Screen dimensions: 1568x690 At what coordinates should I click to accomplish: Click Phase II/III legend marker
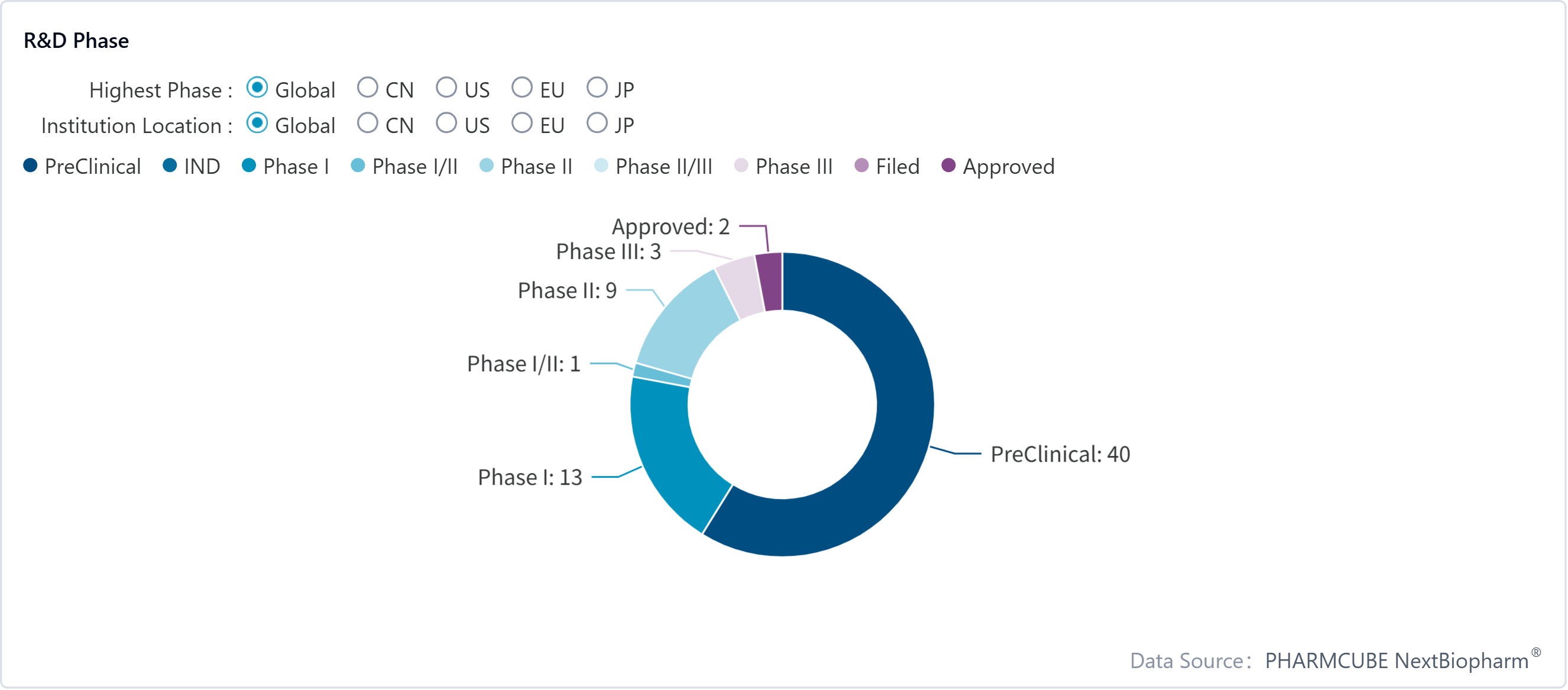coord(601,166)
